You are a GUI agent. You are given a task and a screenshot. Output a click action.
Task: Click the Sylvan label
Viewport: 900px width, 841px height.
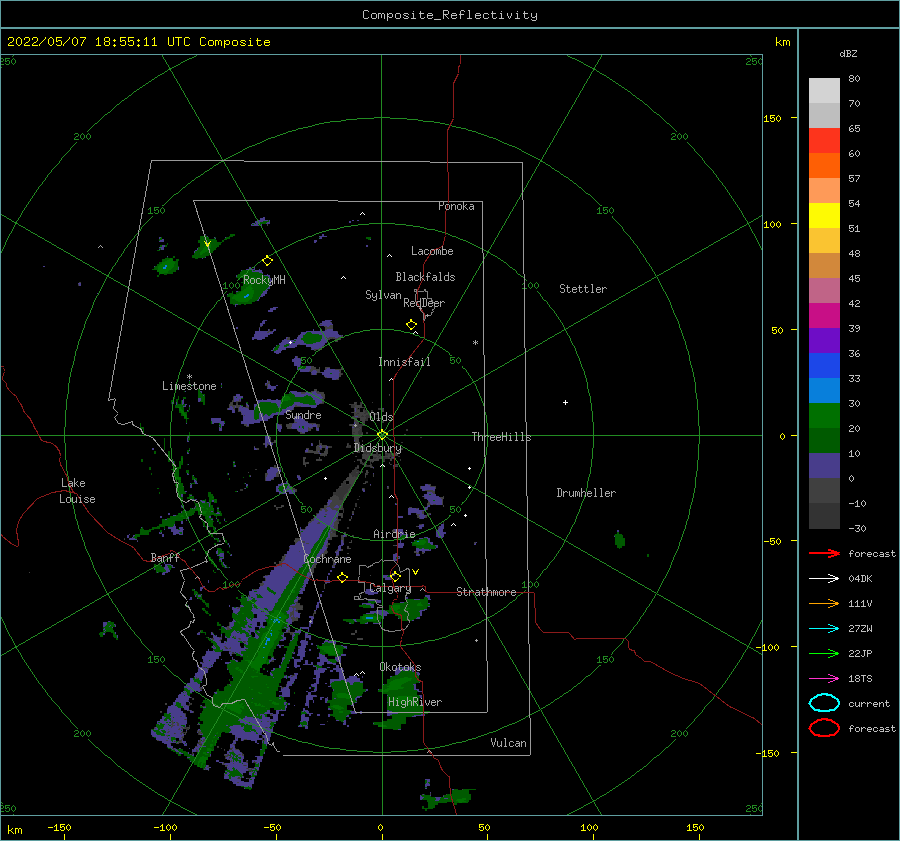pos(383,296)
